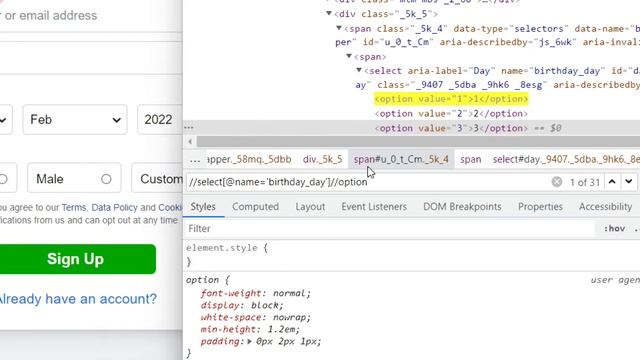Clear the XPath search field
Screen dimensions: 640x360
point(556,182)
